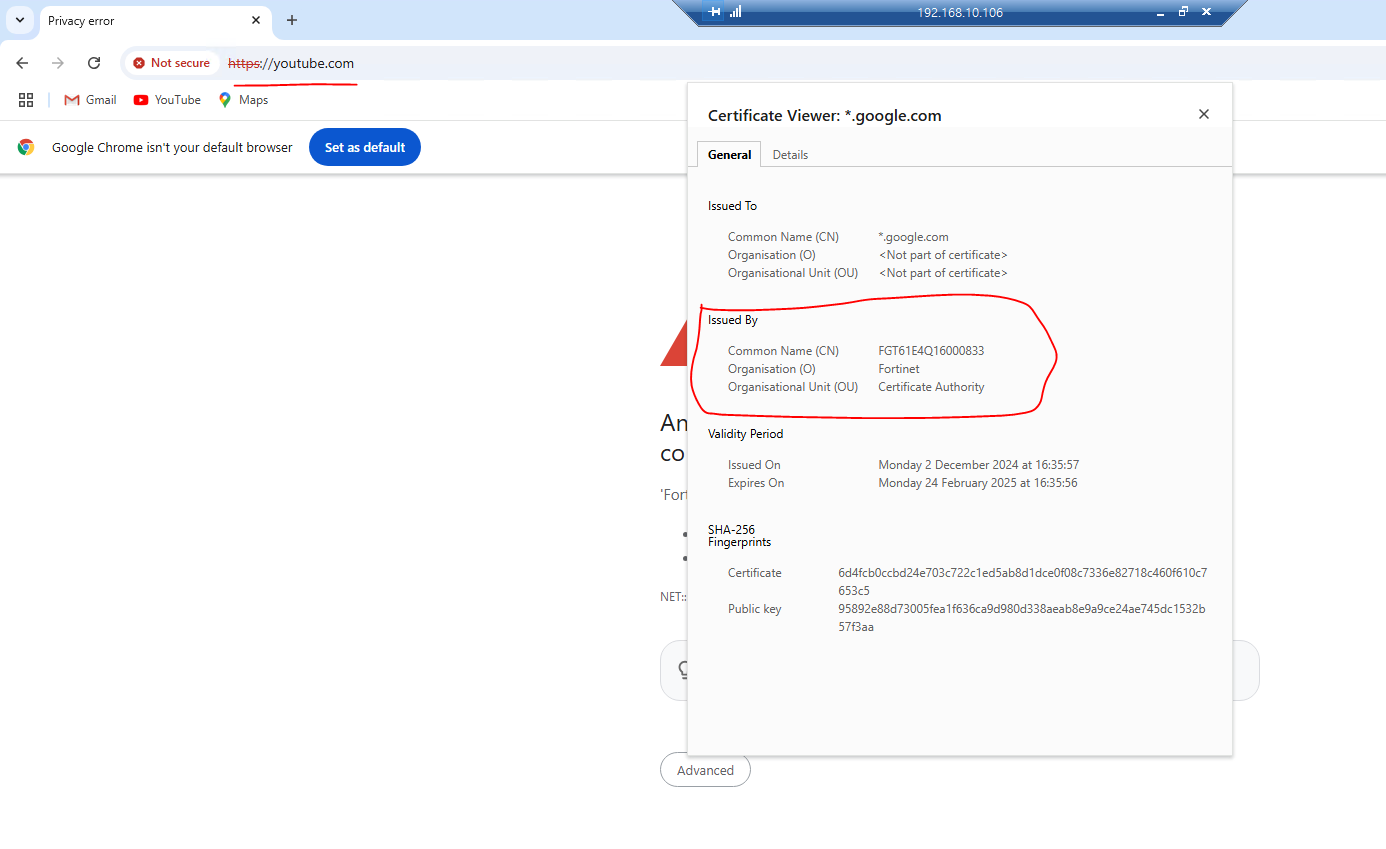Viewport: 1386px width, 849px height.
Task: Click the Advanced button
Action: [705, 770]
